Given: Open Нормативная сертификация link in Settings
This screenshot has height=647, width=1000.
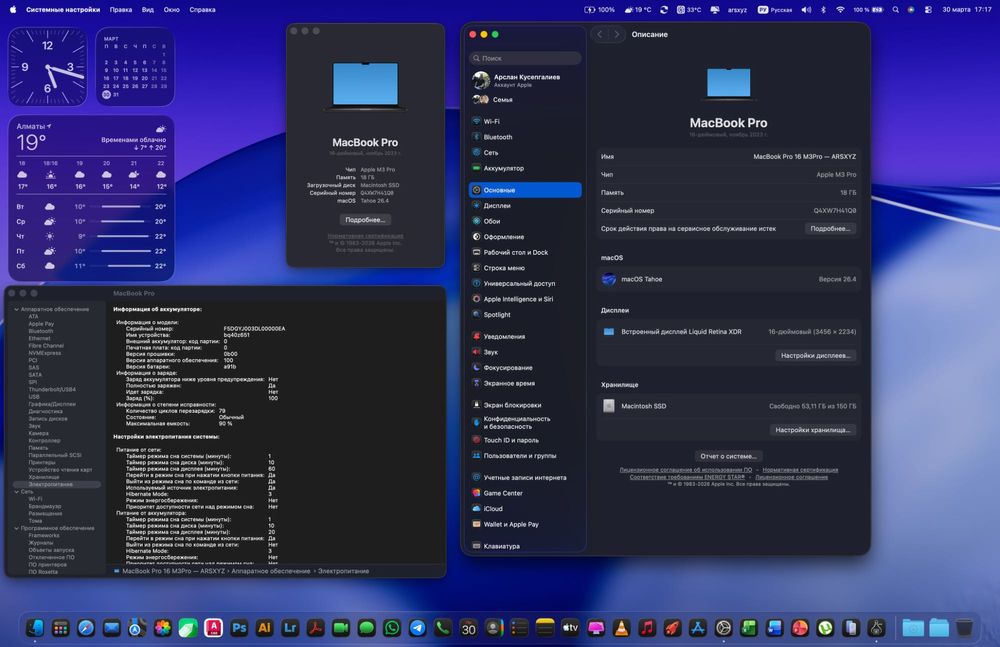Looking at the screenshot, I should (800, 470).
